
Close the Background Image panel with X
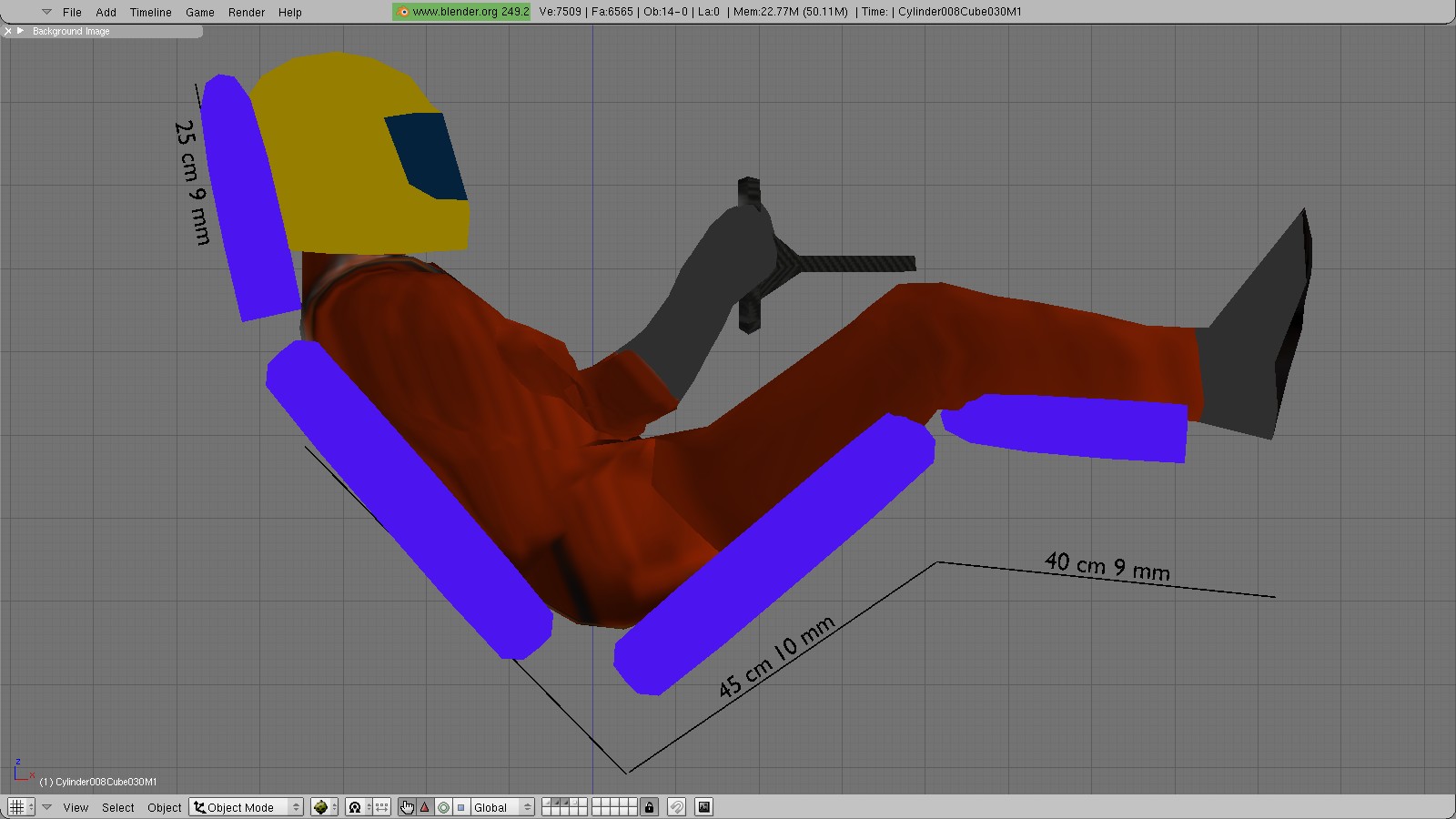(8, 31)
